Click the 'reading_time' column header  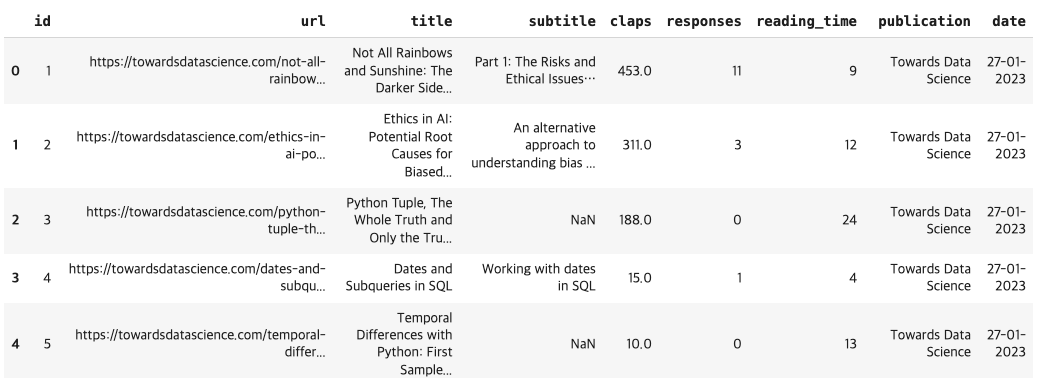(x=806, y=21)
